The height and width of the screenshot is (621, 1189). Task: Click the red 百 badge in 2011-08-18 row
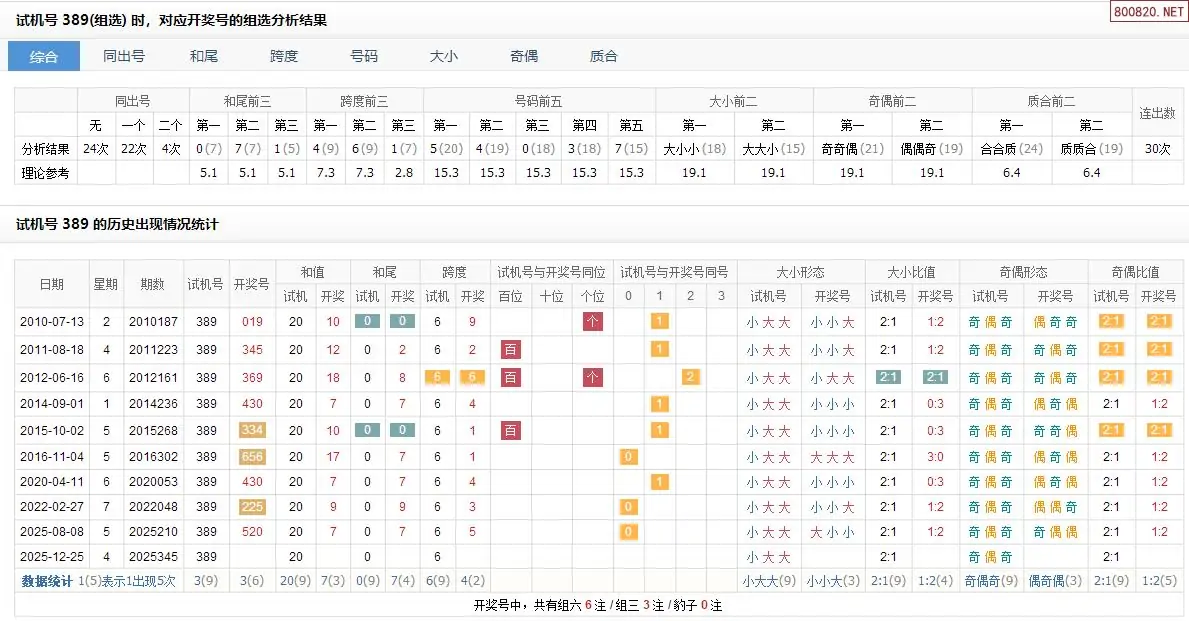(510, 349)
